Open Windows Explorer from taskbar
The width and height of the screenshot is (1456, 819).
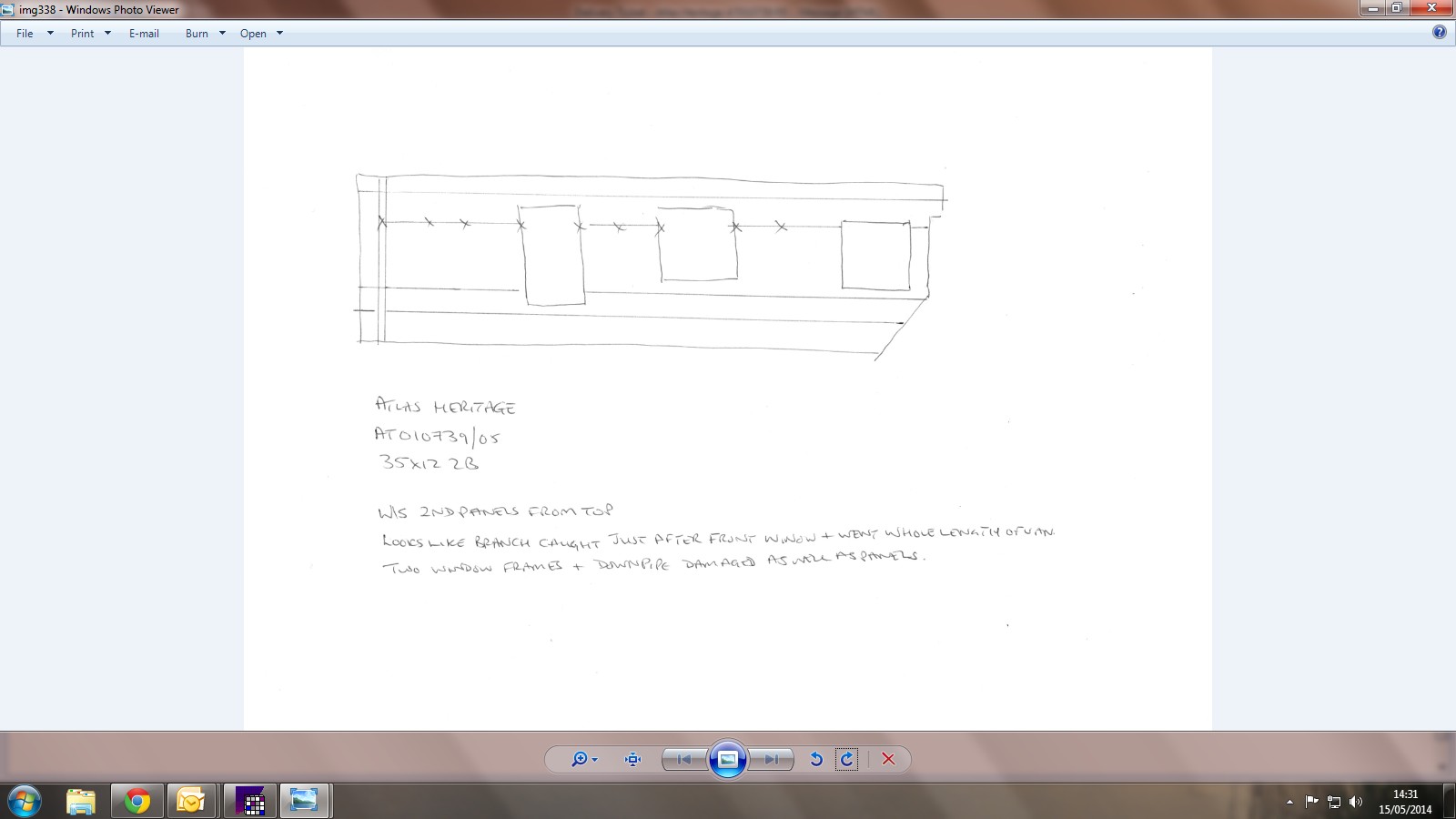(x=81, y=802)
